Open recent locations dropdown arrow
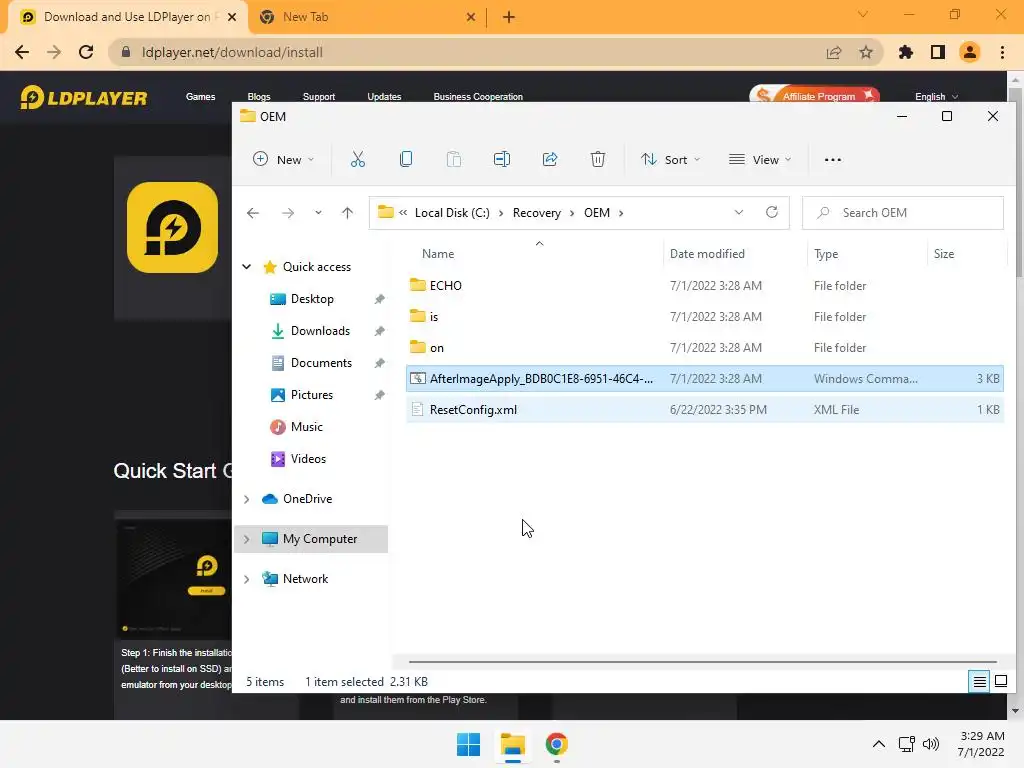 [318, 213]
